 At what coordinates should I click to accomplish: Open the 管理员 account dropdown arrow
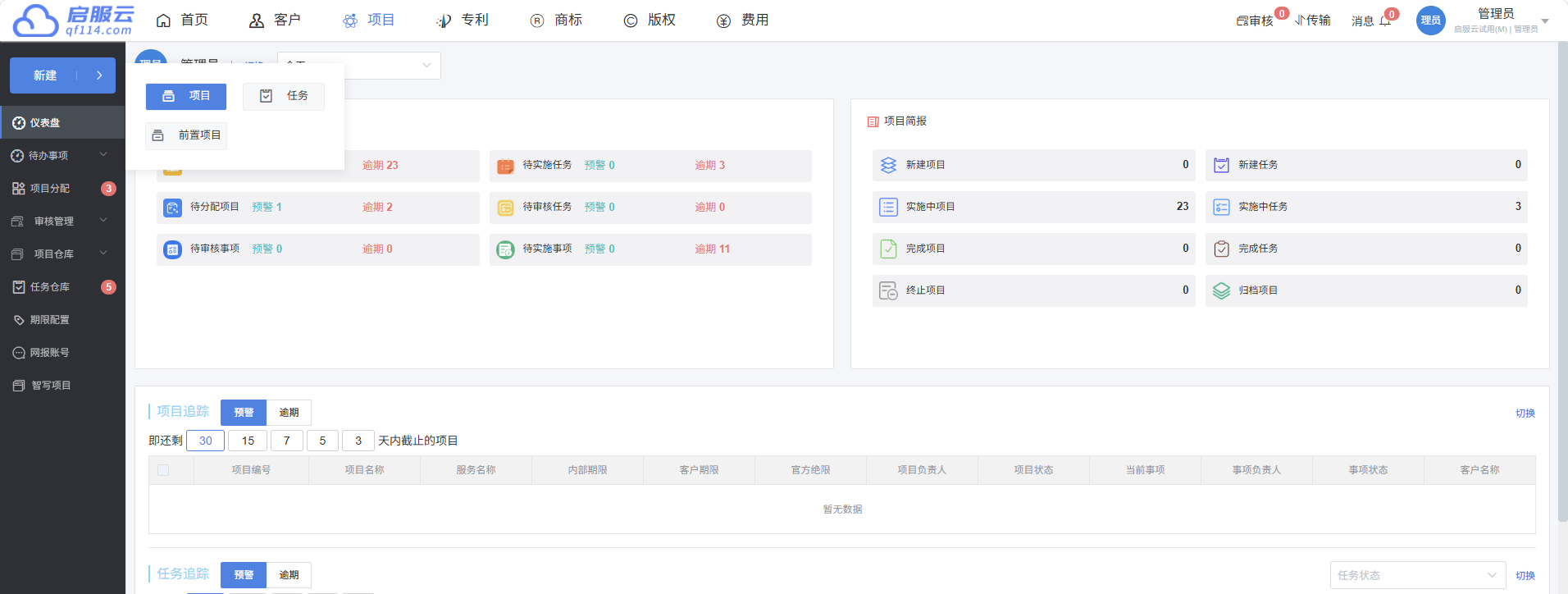point(1545,21)
